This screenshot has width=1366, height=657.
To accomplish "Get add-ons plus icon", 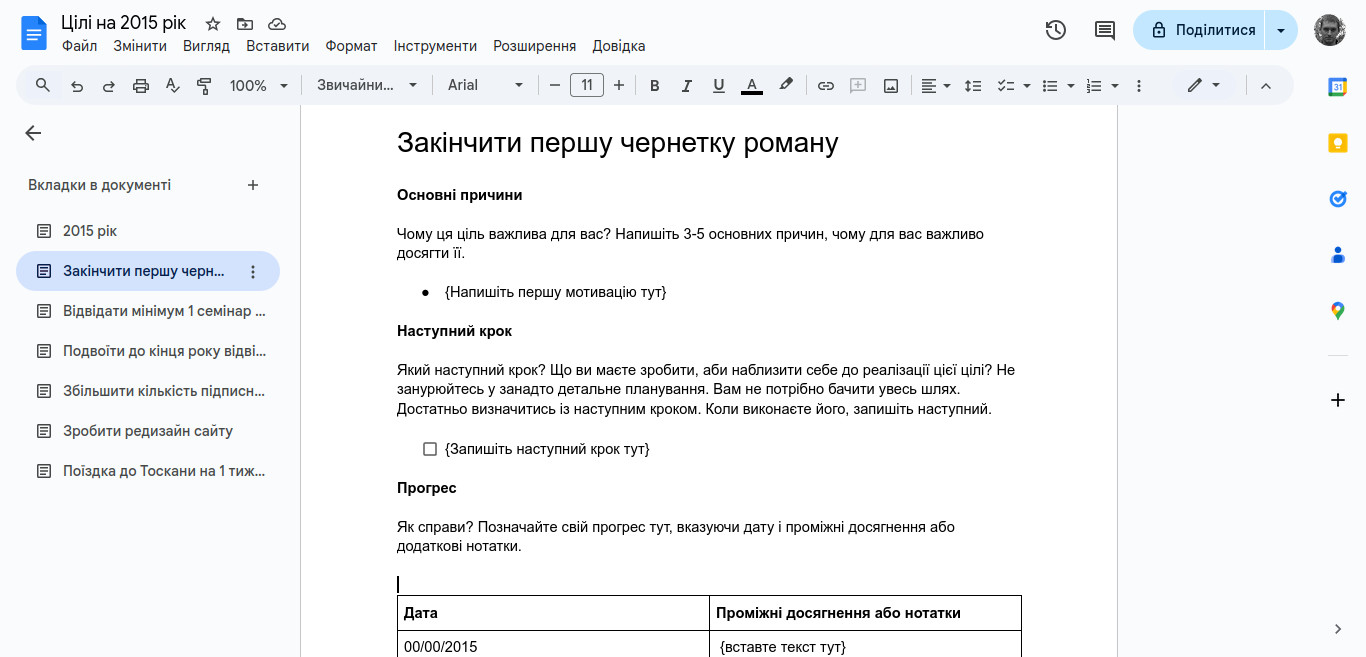I will point(1338,400).
